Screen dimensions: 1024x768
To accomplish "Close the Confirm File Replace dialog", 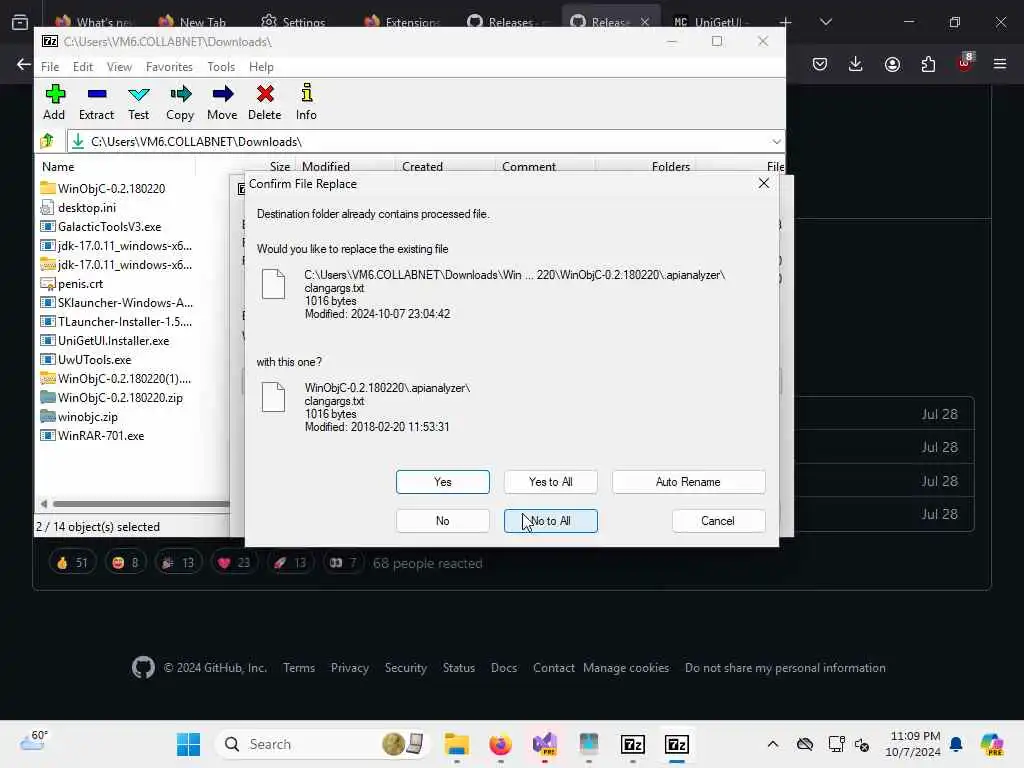I will [x=763, y=184].
